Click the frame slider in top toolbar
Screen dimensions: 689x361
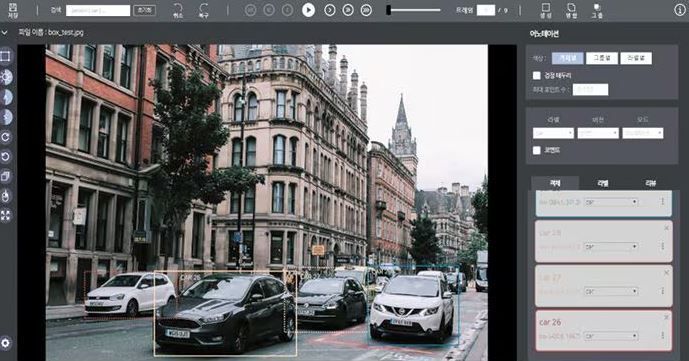click(x=413, y=10)
